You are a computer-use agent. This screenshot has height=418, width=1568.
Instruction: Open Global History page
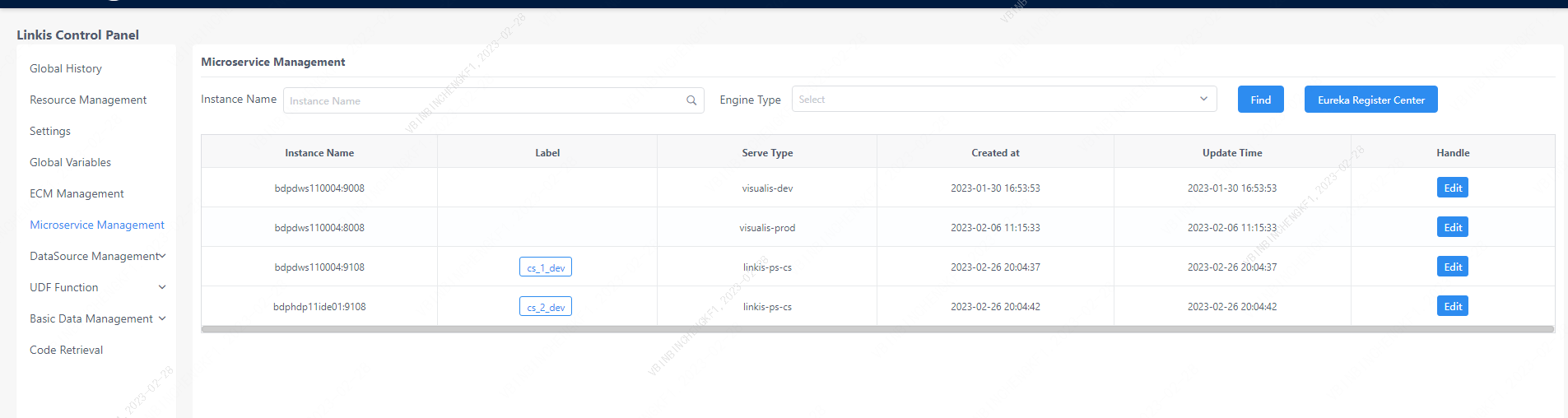[x=66, y=68]
